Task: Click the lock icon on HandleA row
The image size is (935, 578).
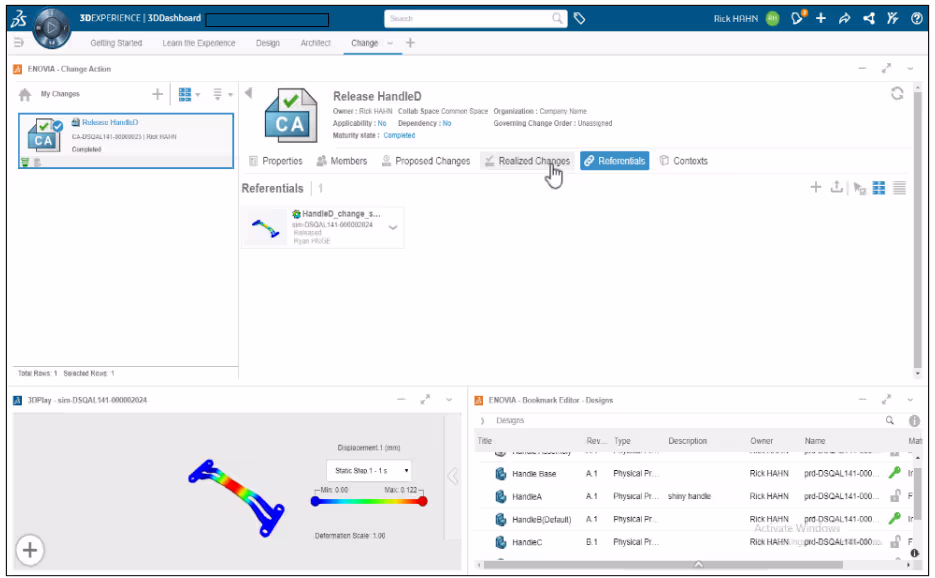Action: [x=895, y=496]
